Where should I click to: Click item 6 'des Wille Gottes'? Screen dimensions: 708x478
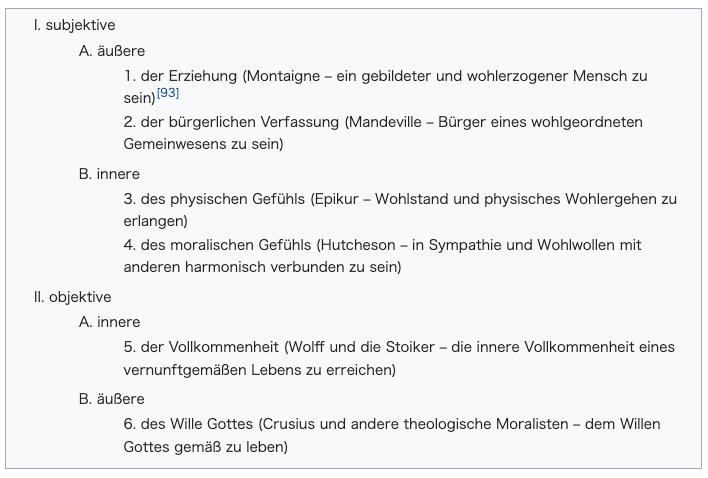197,424
